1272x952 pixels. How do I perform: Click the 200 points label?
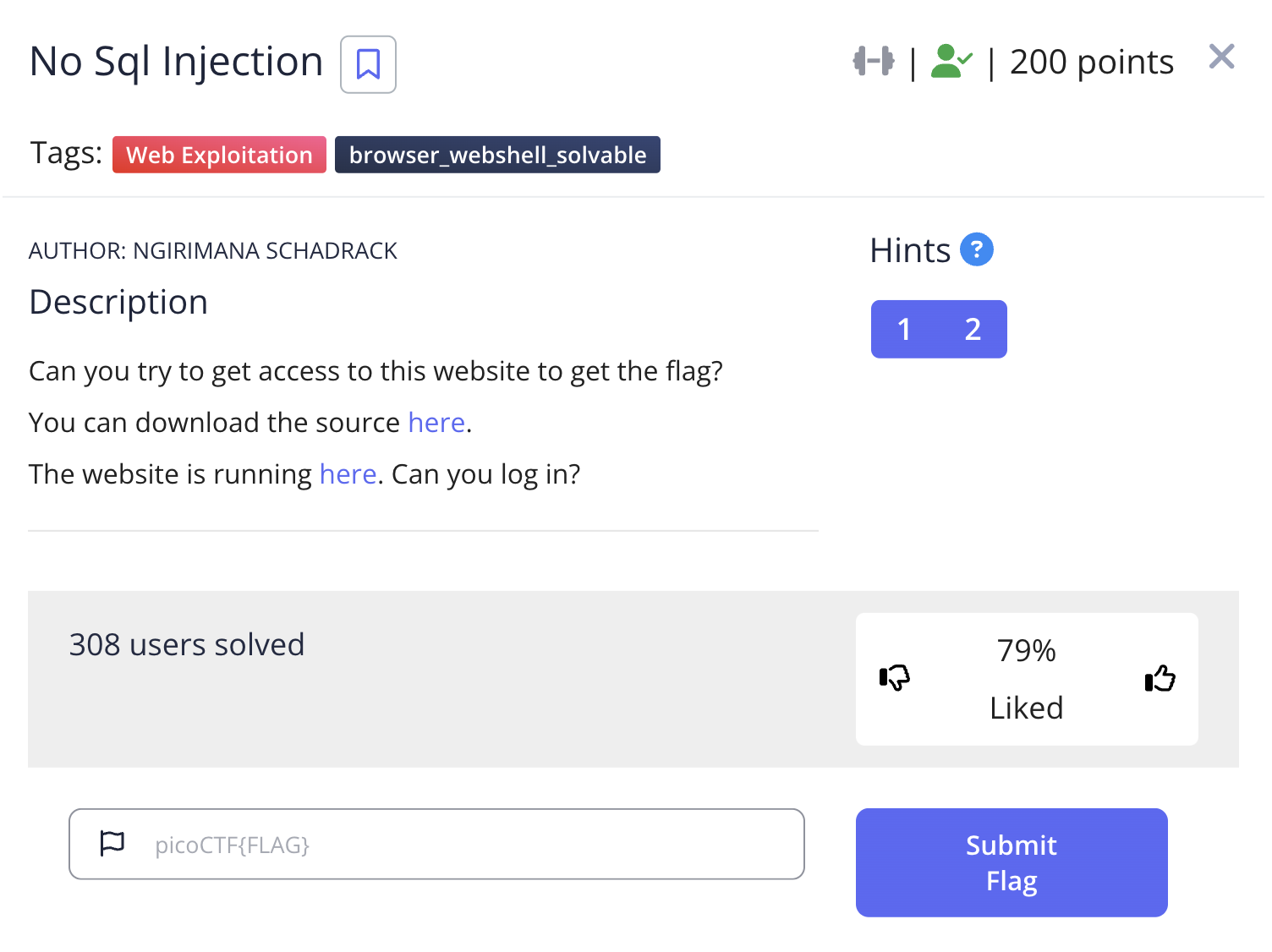[1091, 62]
